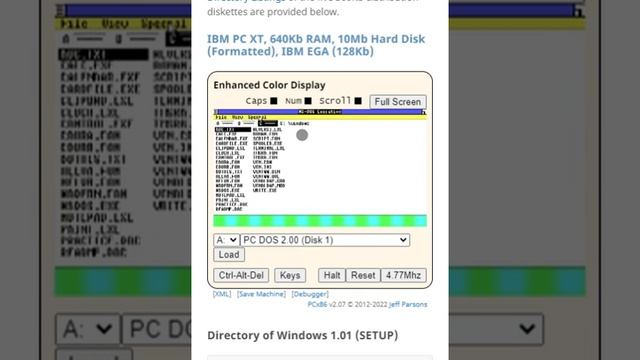Viewport: 640px width, 360px height.
Task: Select NOTEPAD.EXE in the file list
Action: click(x=230, y=196)
